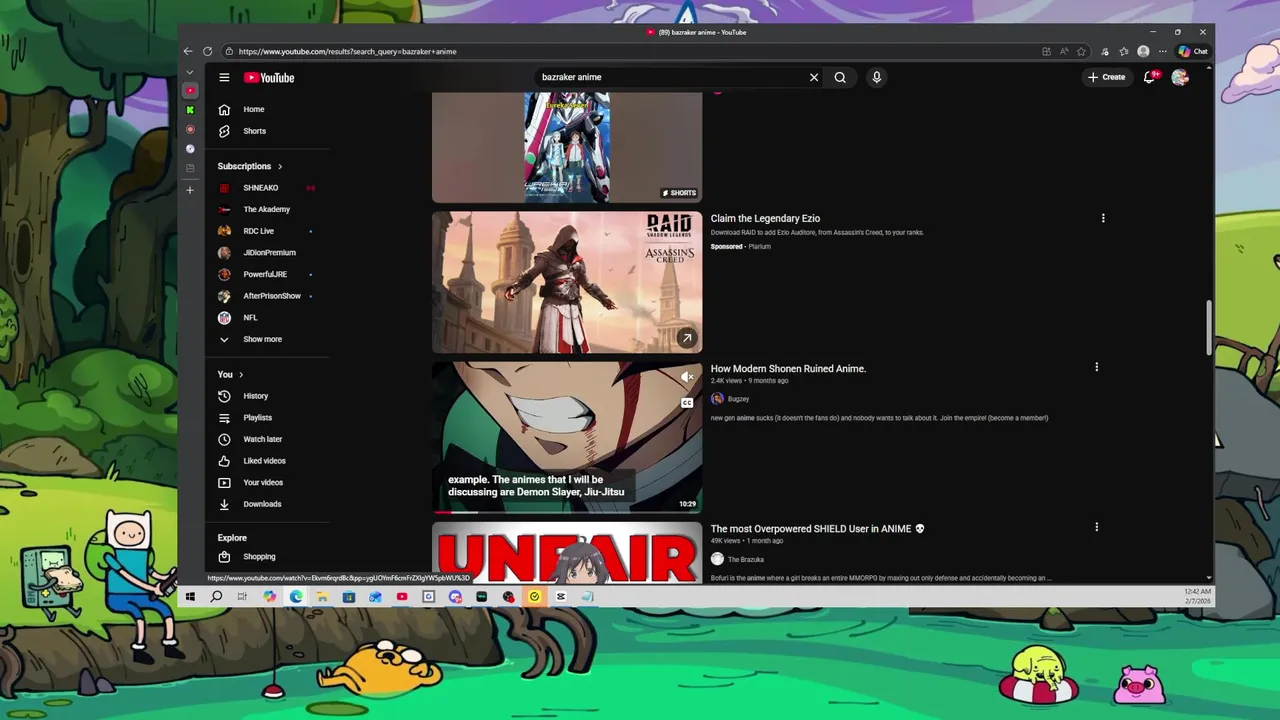The height and width of the screenshot is (720, 1280).
Task: Open the Edge browser profile icon
Action: click(x=1143, y=51)
